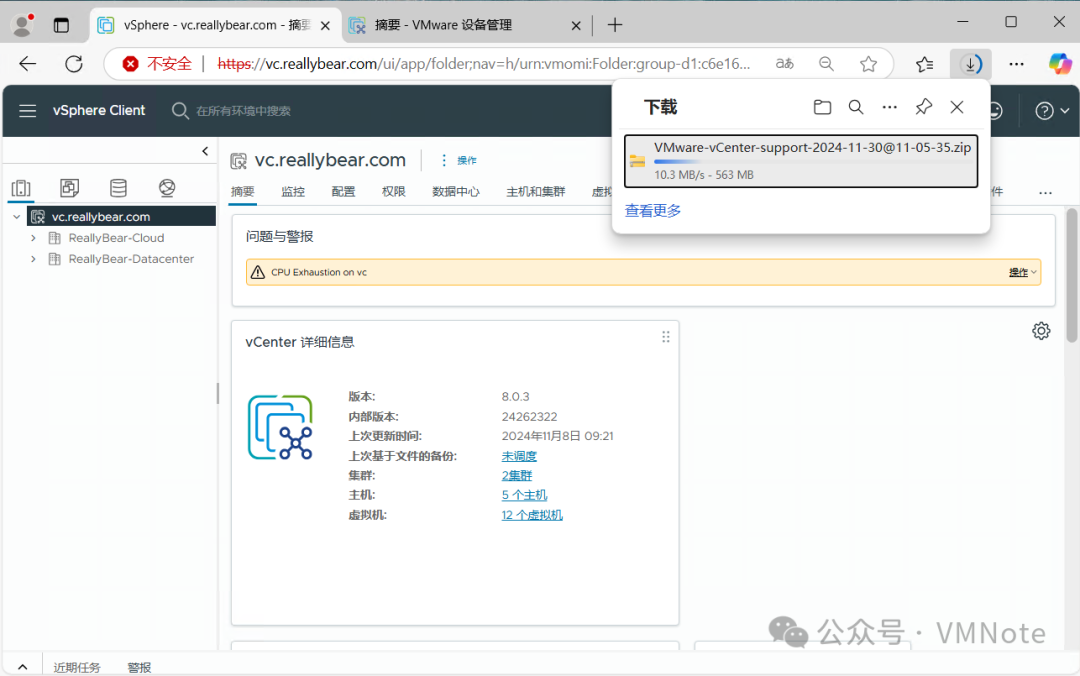
Task: Open the tab actions menu icon
Action: (61, 25)
